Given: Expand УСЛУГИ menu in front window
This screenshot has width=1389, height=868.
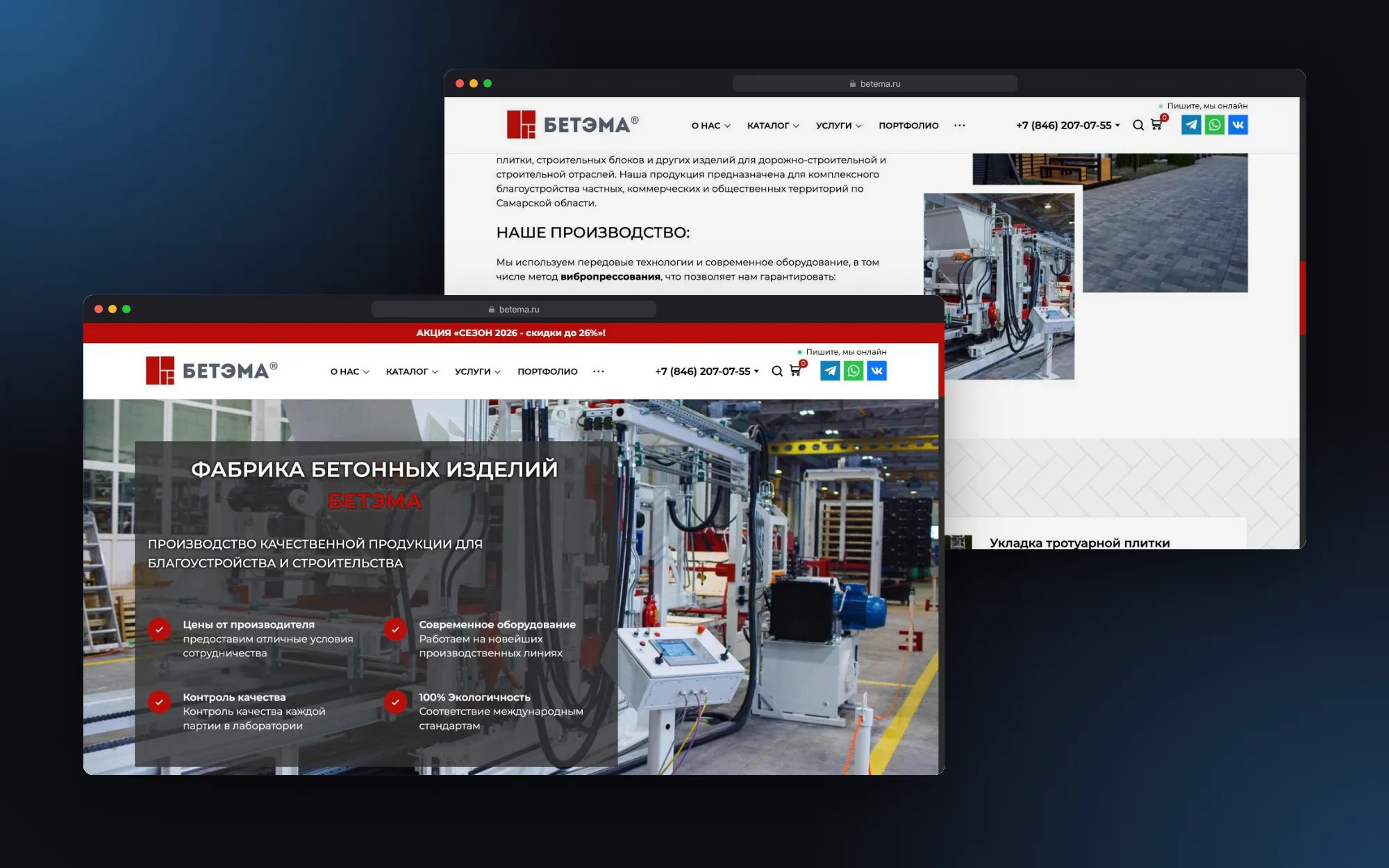Looking at the screenshot, I should (478, 372).
